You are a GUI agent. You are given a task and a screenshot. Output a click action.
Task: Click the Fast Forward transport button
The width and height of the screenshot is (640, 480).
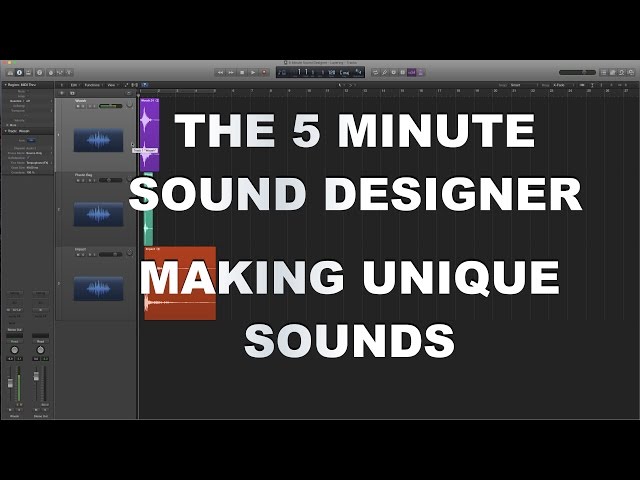[x=231, y=73]
